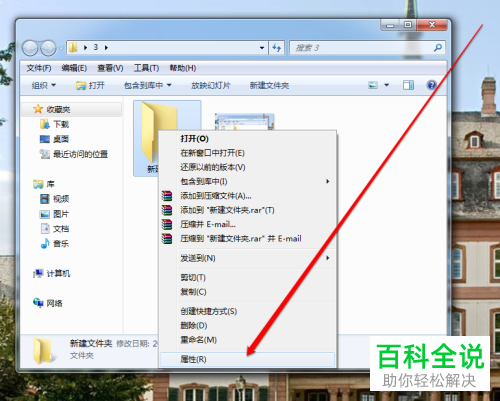Select 文档 library in the sidebar
The image size is (500, 401).
[x=61, y=229]
